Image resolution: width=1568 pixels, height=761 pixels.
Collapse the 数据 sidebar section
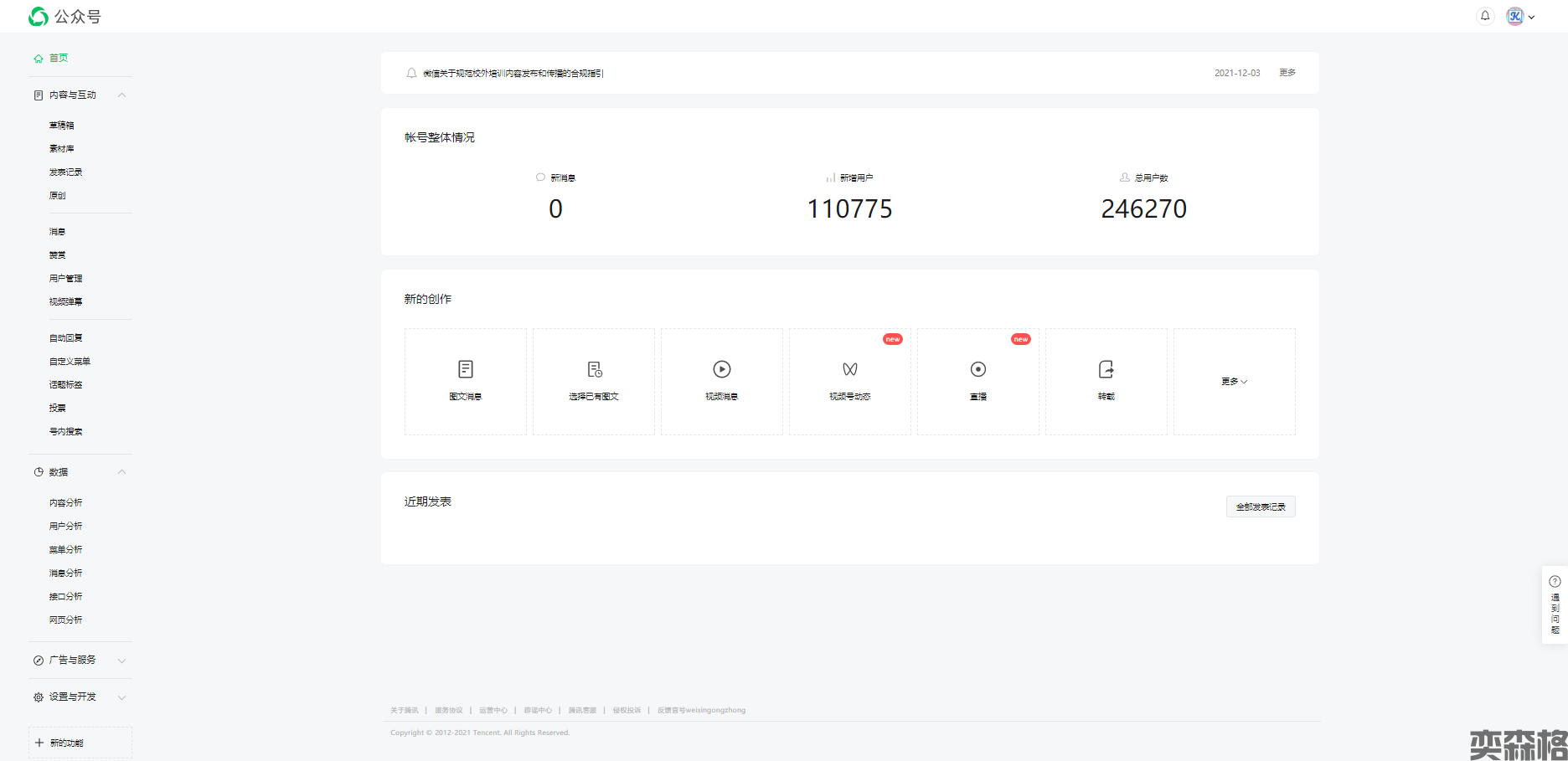pos(121,472)
